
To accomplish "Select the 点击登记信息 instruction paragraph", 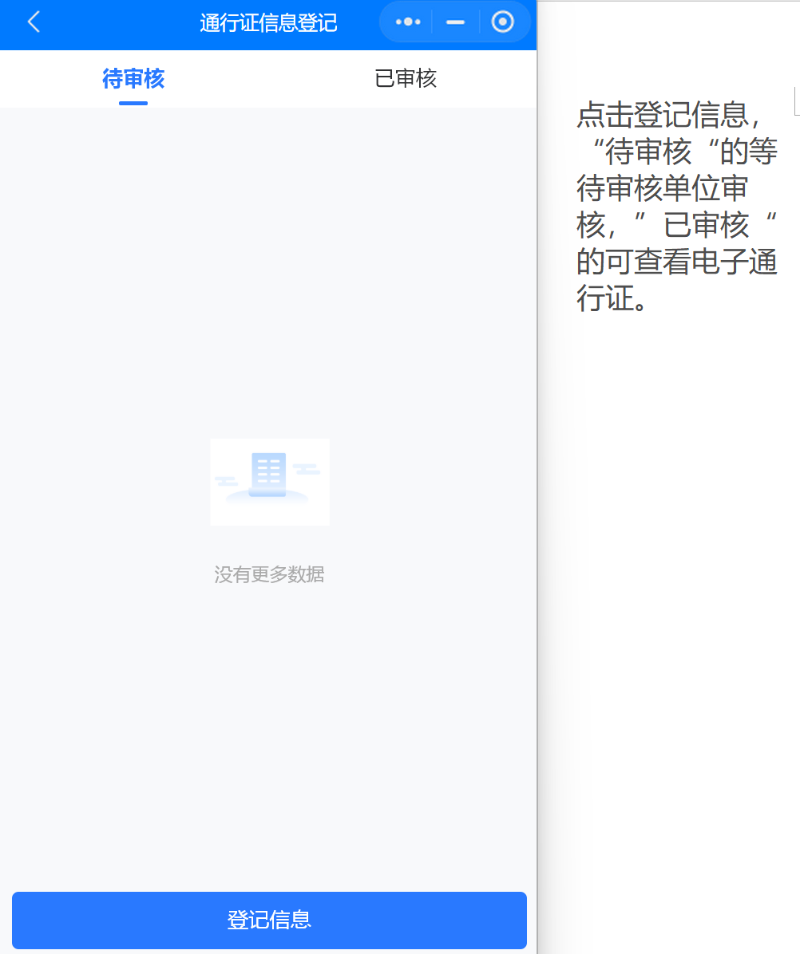I will pyautogui.click(x=677, y=206).
